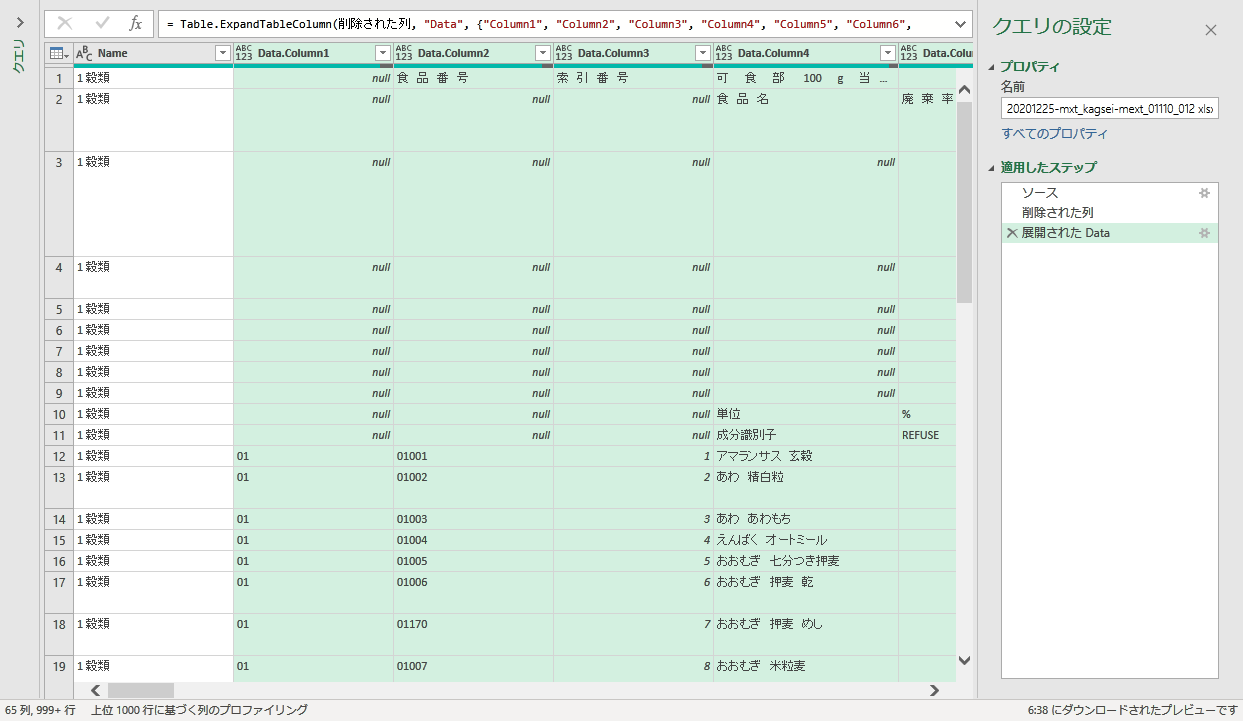This screenshot has width=1243, height=721.
Task: Click the horizontal scrollbar right arrow
Action: [934, 690]
